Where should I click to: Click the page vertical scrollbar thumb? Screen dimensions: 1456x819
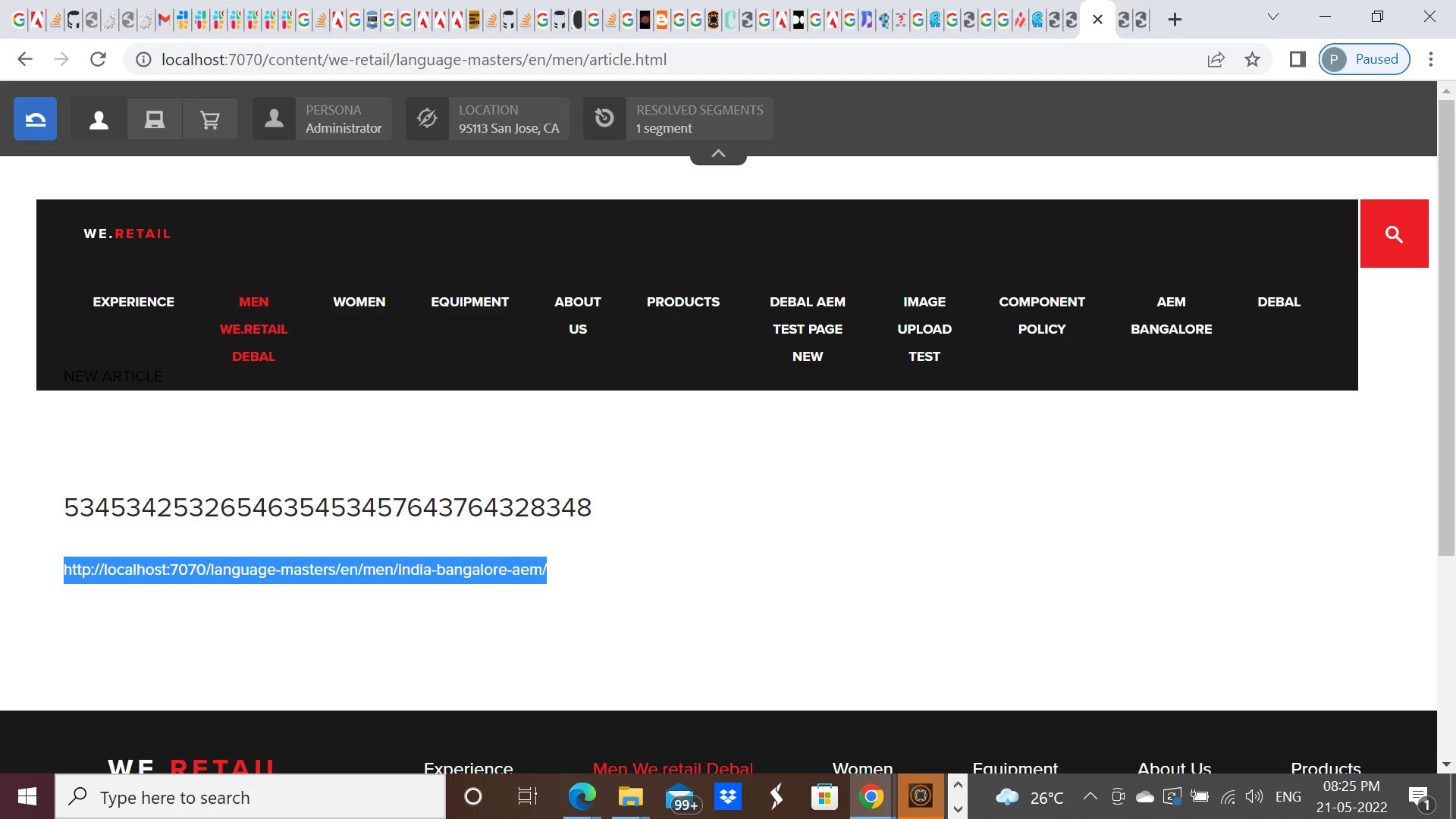click(1445, 326)
